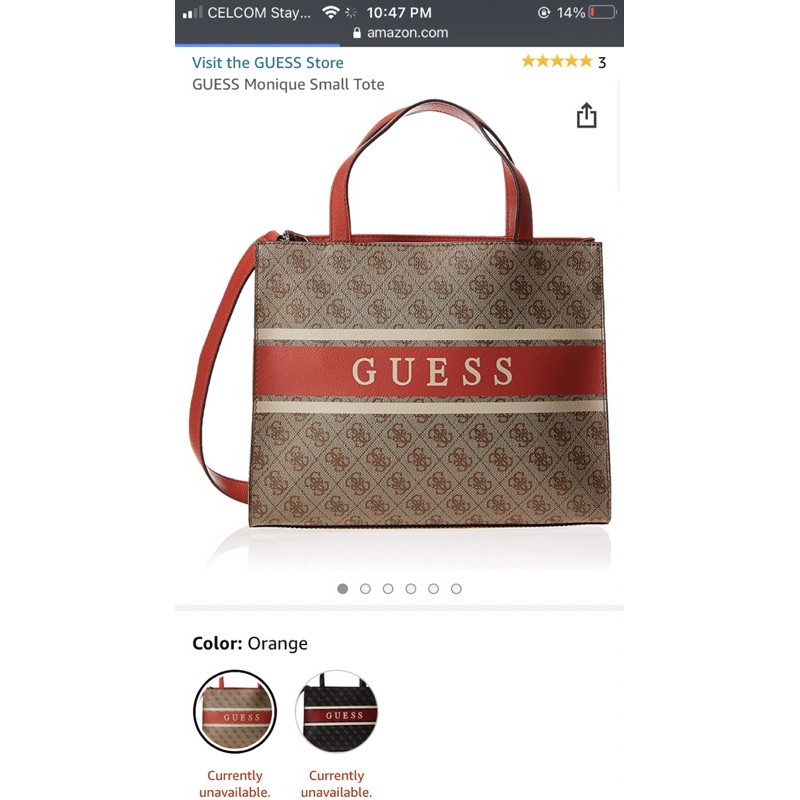Tap the battery icon in status bar

tap(603, 12)
